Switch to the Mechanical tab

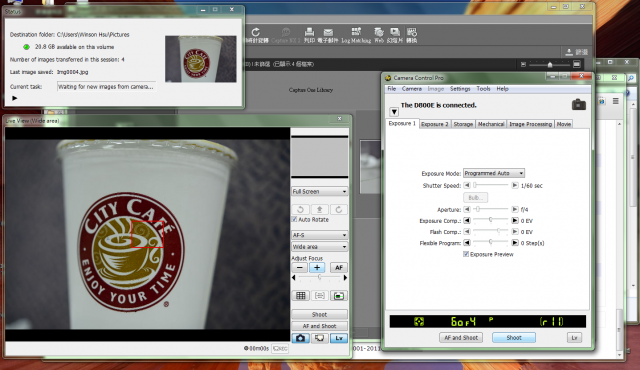[491, 124]
